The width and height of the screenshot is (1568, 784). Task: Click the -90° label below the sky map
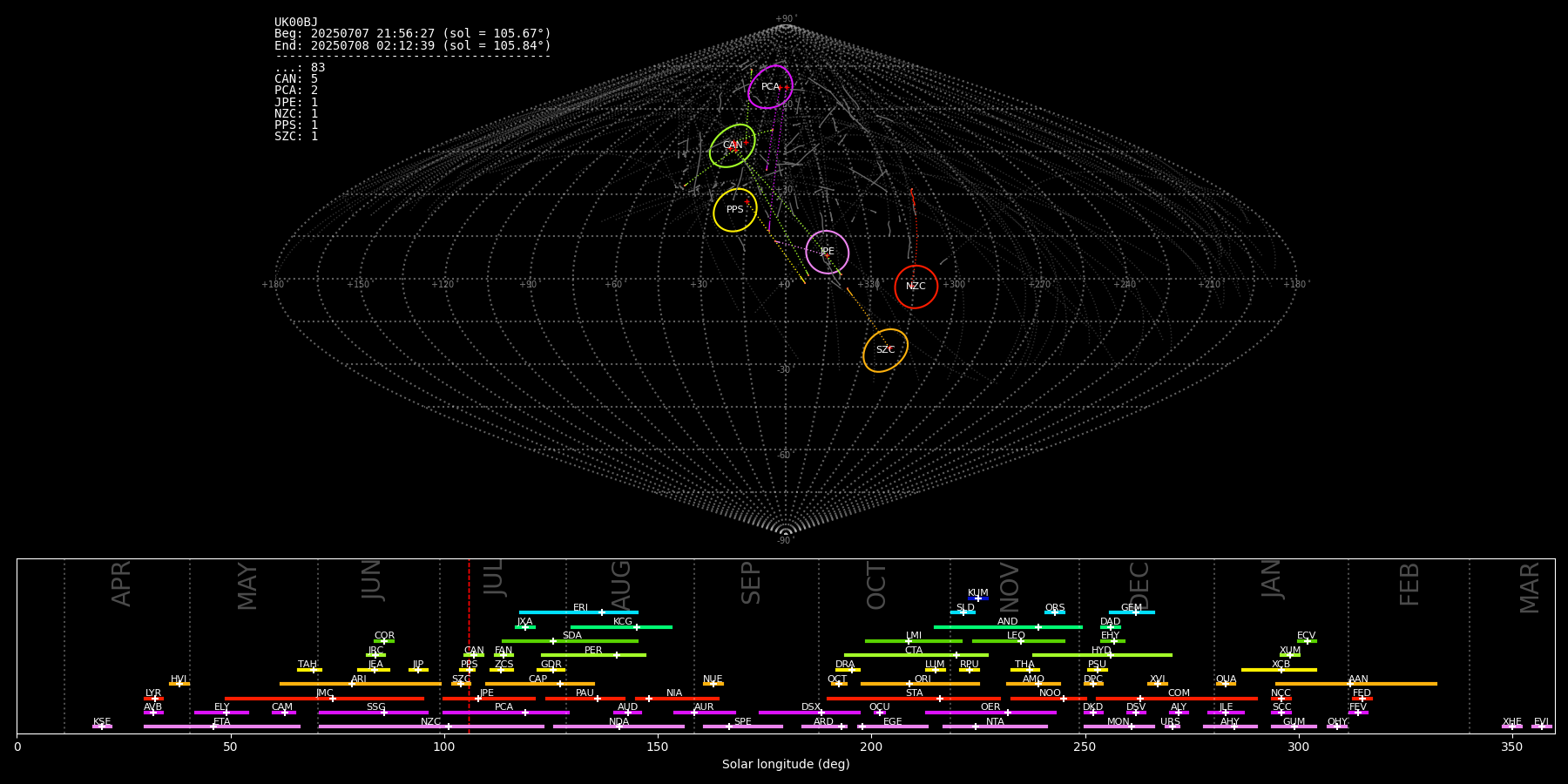pyautogui.click(x=786, y=541)
